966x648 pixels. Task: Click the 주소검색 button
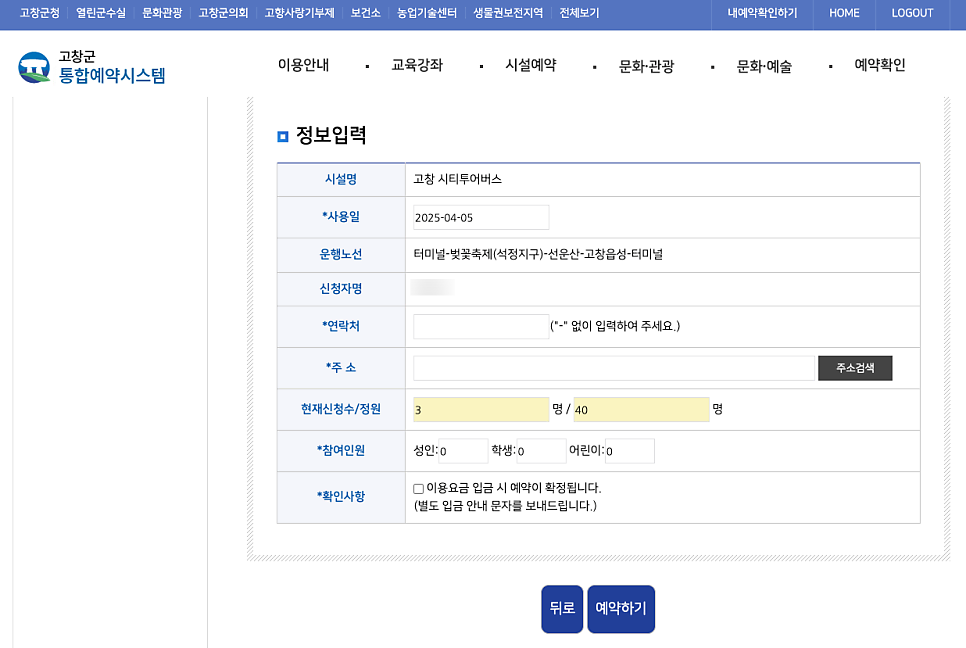tap(855, 368)
